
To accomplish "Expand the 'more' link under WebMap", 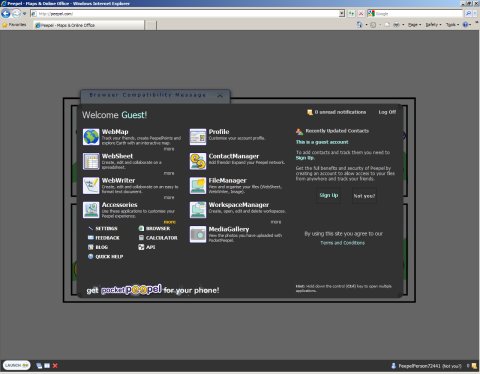I will point(169,149).
